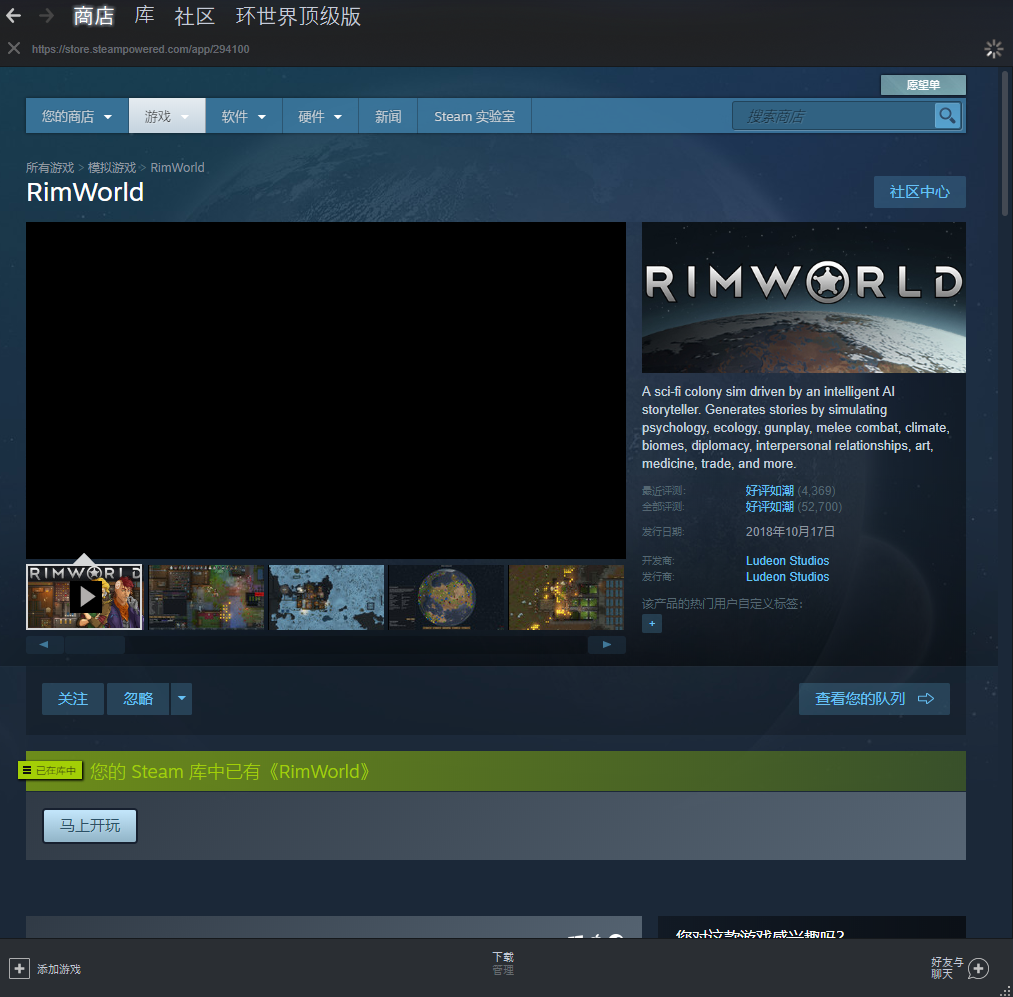
Task: Click the back navigation arrow
Action: tap(14, 16)
